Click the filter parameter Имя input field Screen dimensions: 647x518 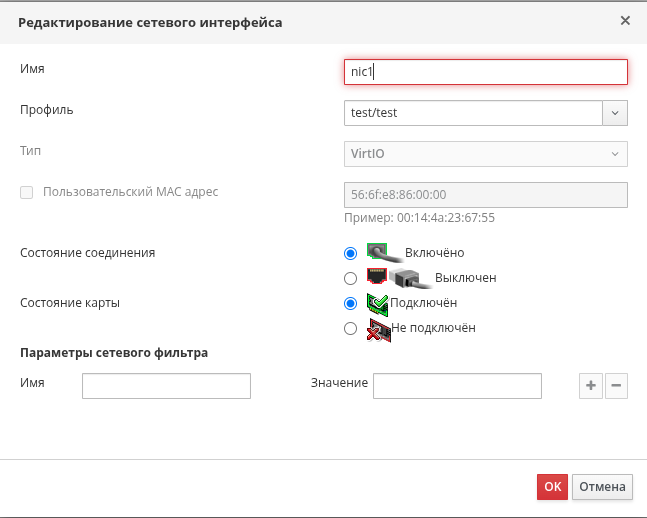(166, 386)
